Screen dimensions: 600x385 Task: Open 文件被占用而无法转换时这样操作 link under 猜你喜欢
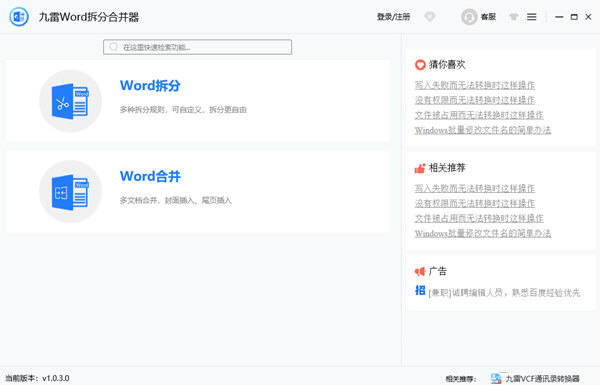tap(479, 115)
